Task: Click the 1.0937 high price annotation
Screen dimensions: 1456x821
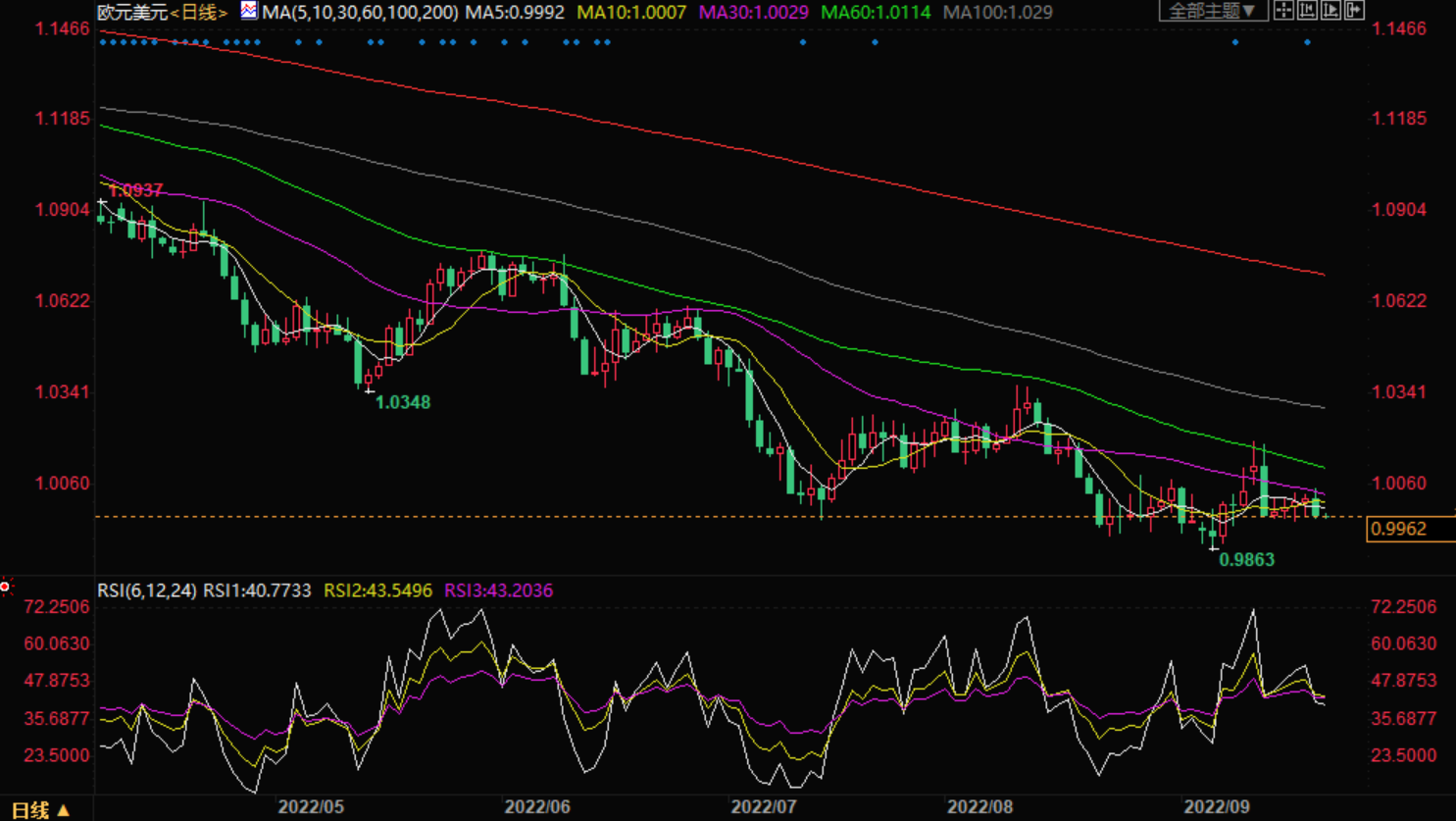Action: click(x=135, y=190)
